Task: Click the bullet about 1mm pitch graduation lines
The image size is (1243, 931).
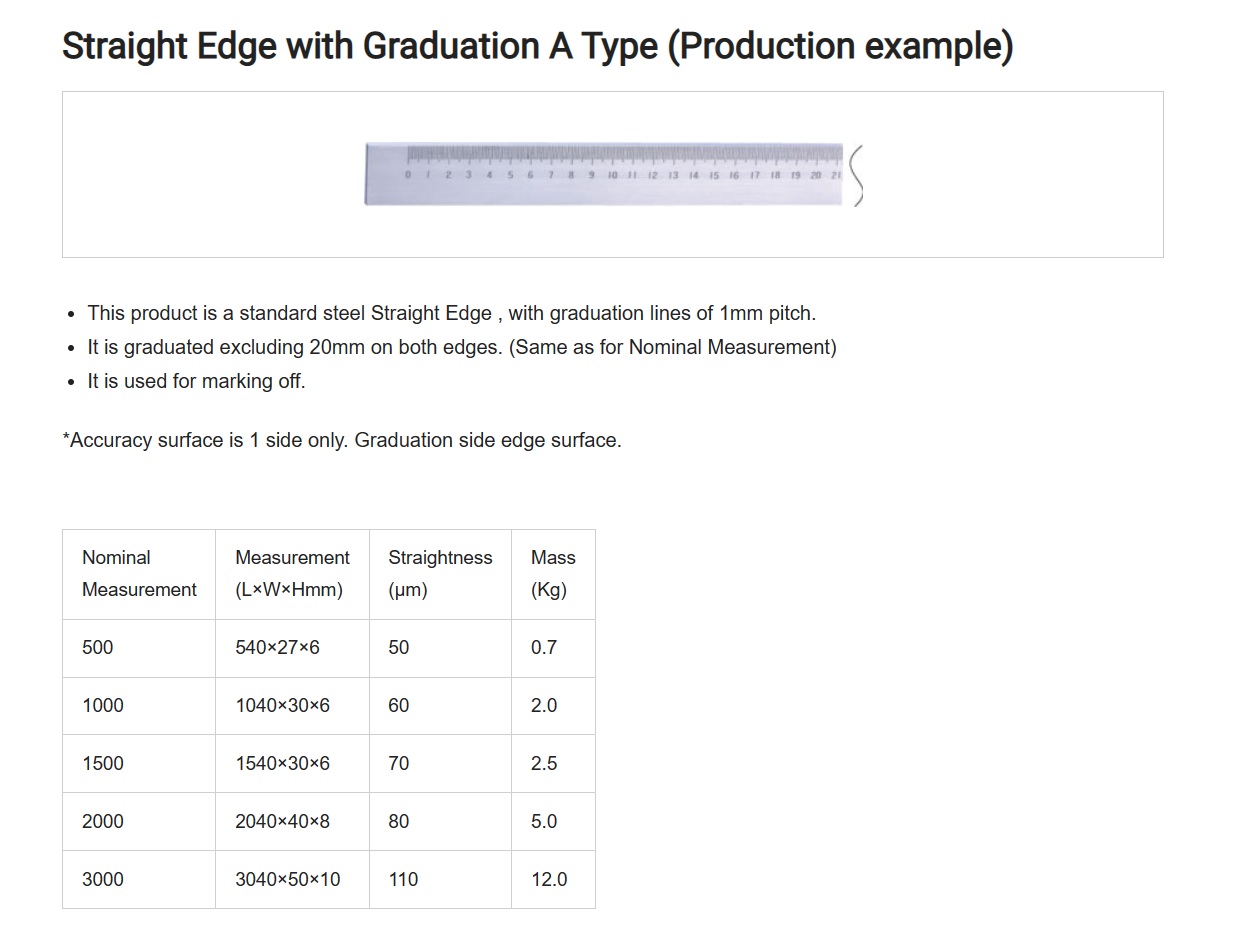Action: click(452, 313)
